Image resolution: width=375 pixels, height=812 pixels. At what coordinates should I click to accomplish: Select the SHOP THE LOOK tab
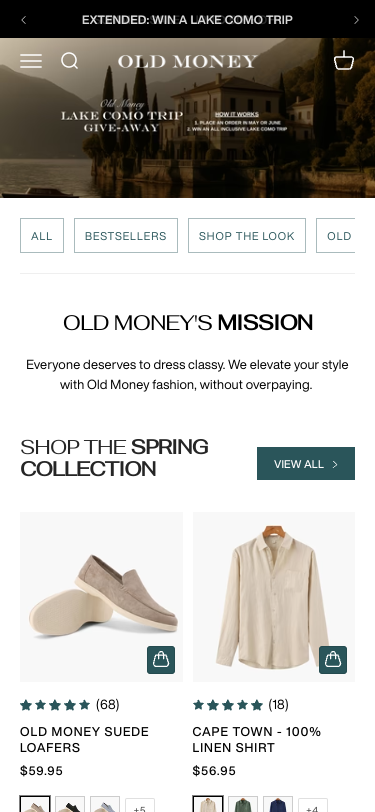tap(247, 236)
